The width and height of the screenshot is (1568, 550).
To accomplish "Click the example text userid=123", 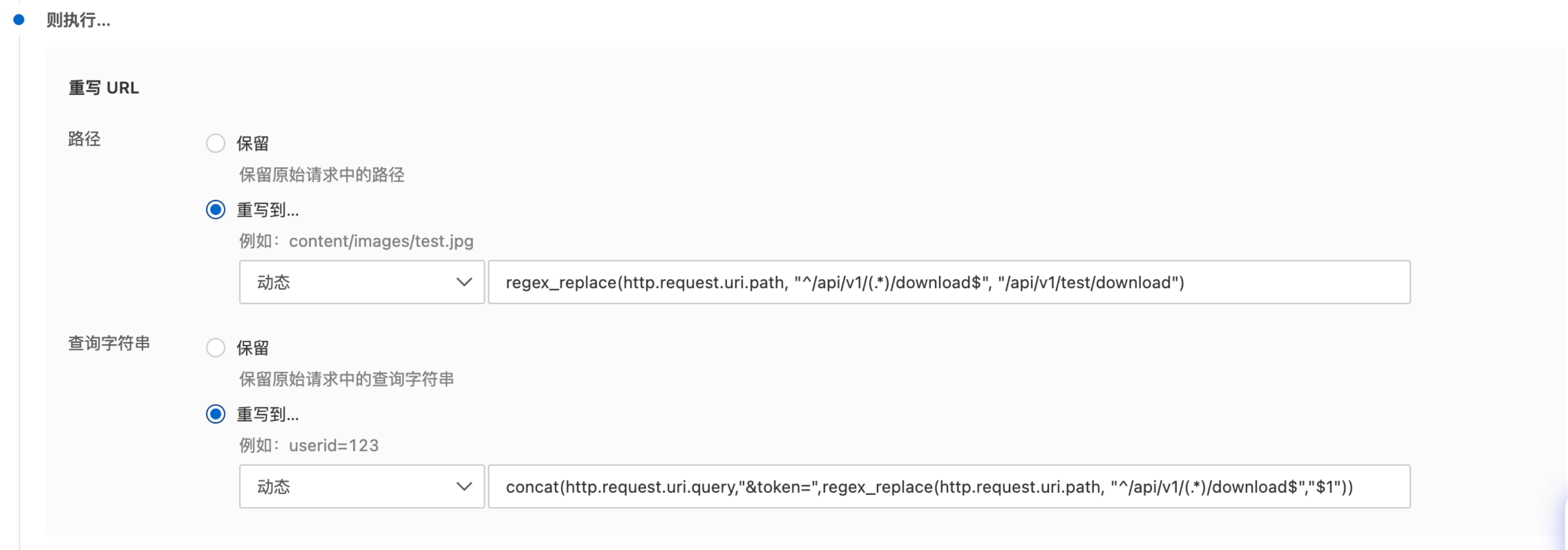I will [334, 446].
